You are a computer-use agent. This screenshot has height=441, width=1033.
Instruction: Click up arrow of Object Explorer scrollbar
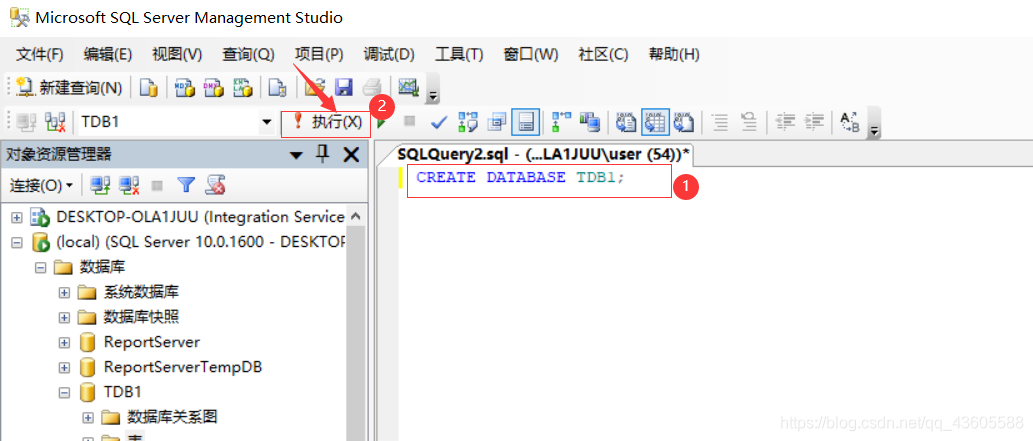[x=354, y=216]
